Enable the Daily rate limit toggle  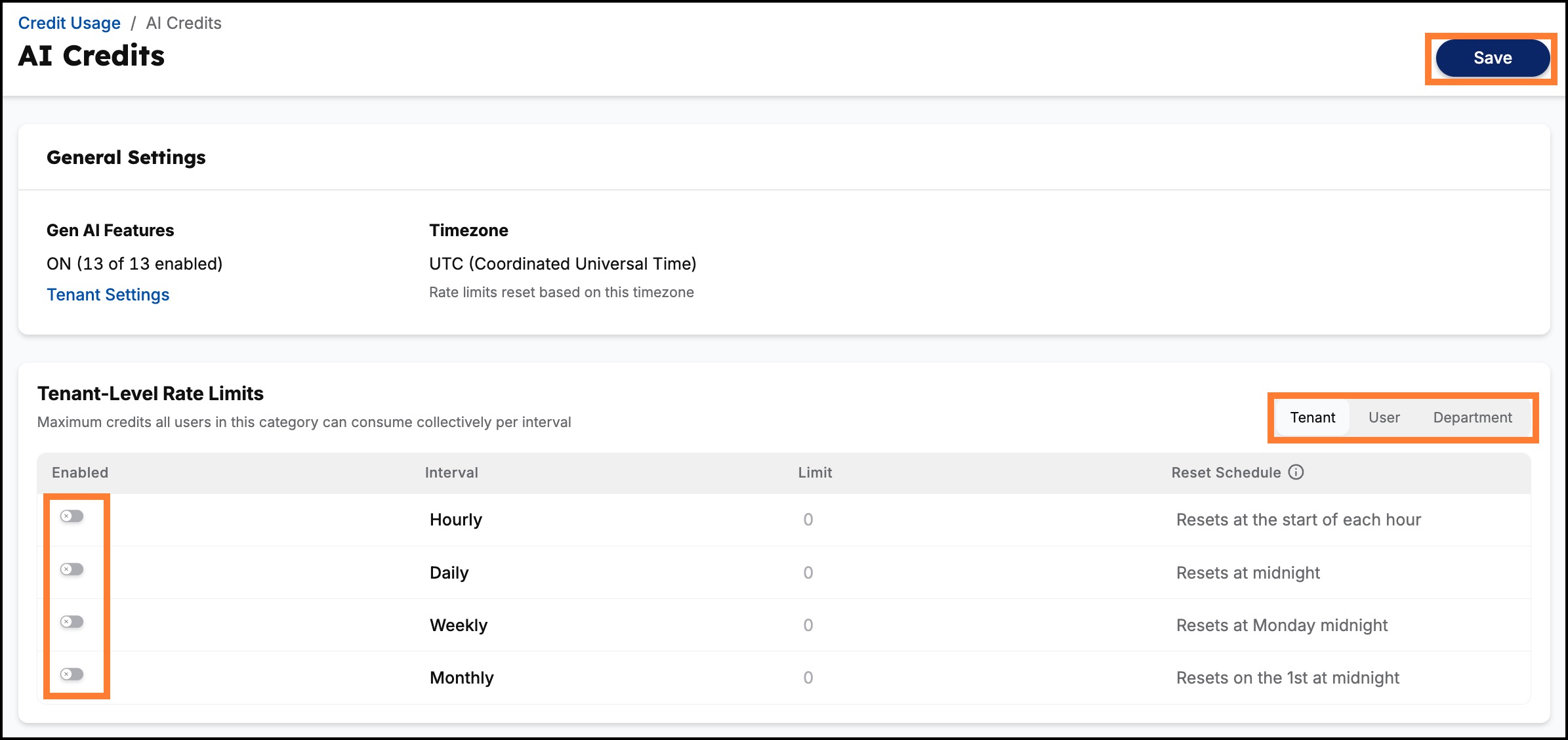[x=72, y=569]
